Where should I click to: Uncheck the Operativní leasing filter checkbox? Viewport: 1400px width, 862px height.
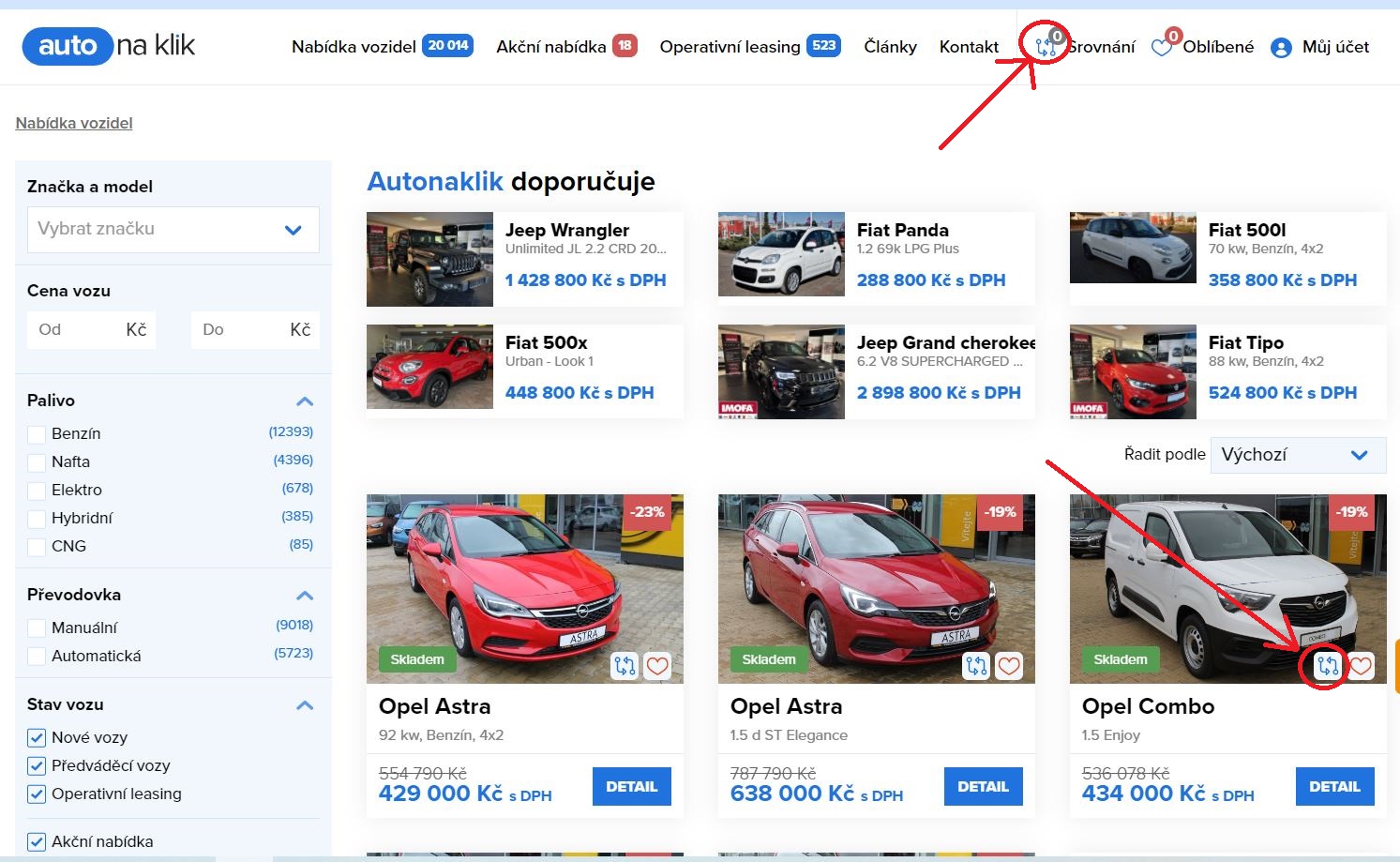(x=37, y=794)
